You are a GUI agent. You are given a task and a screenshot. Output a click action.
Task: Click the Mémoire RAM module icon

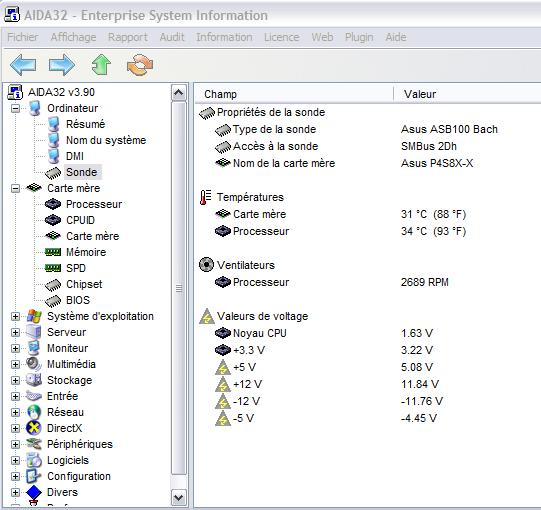pyautogui.click(x=53, y=252)
